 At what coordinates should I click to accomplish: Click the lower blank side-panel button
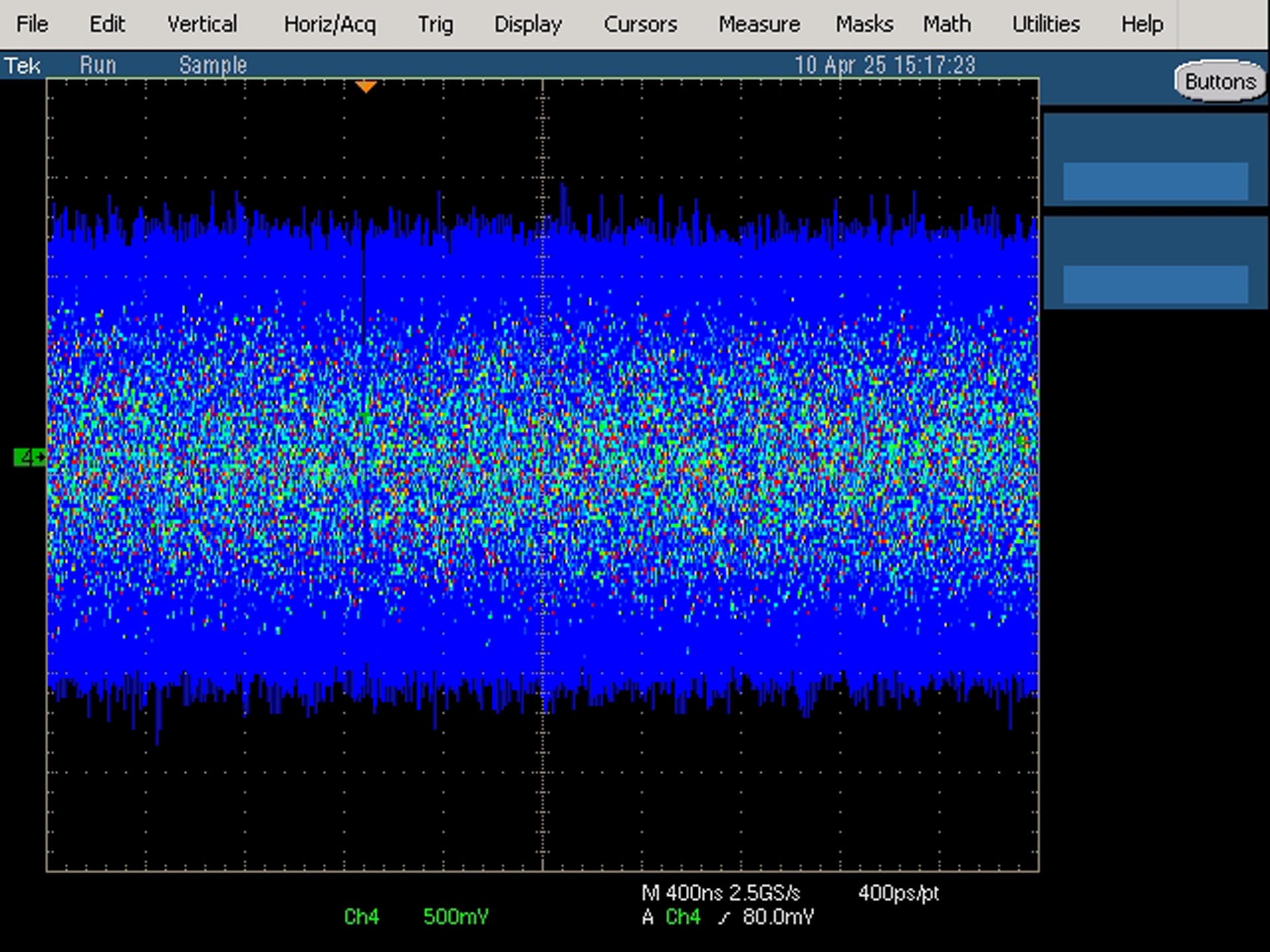click(x=1155, y=284)
